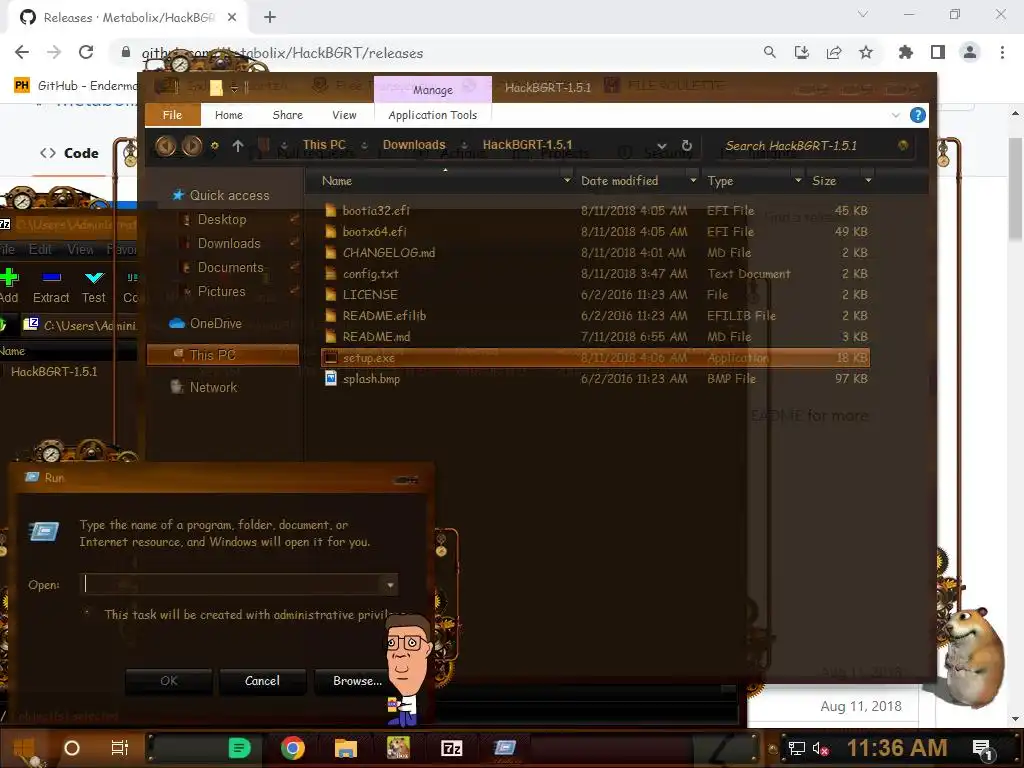Click the Task View taskbar icon
This screenshot has width=1024, height=768.
120,748
